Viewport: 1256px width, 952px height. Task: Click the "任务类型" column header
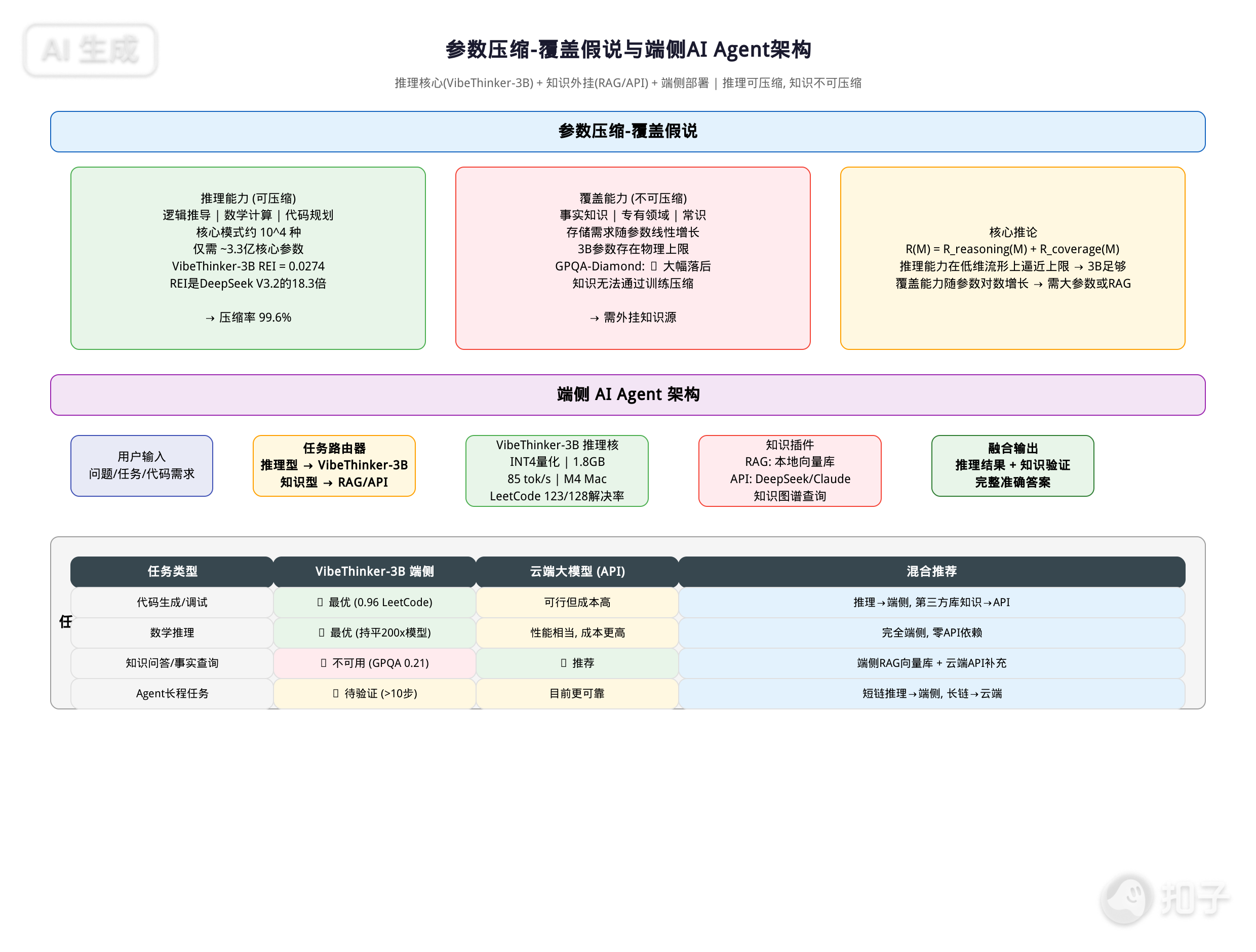click(172, 572)
